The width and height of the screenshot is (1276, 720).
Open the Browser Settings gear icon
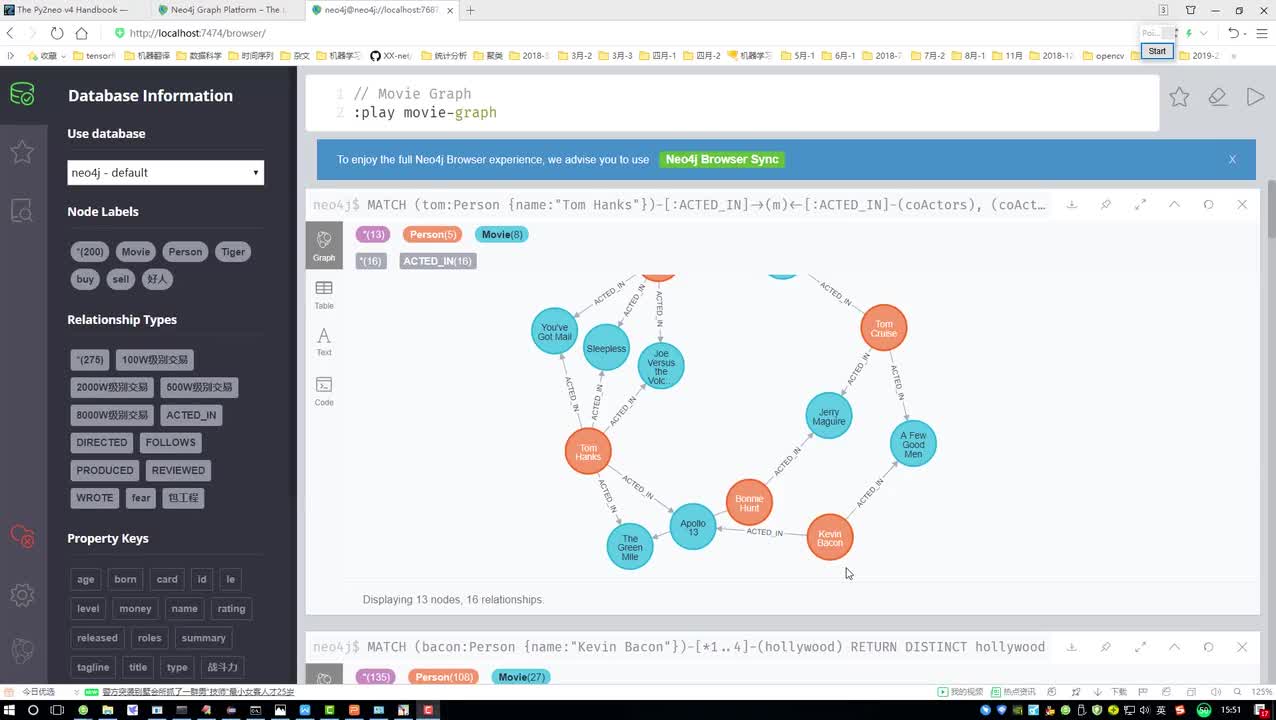pyautogui.click(x=22, y=595)
